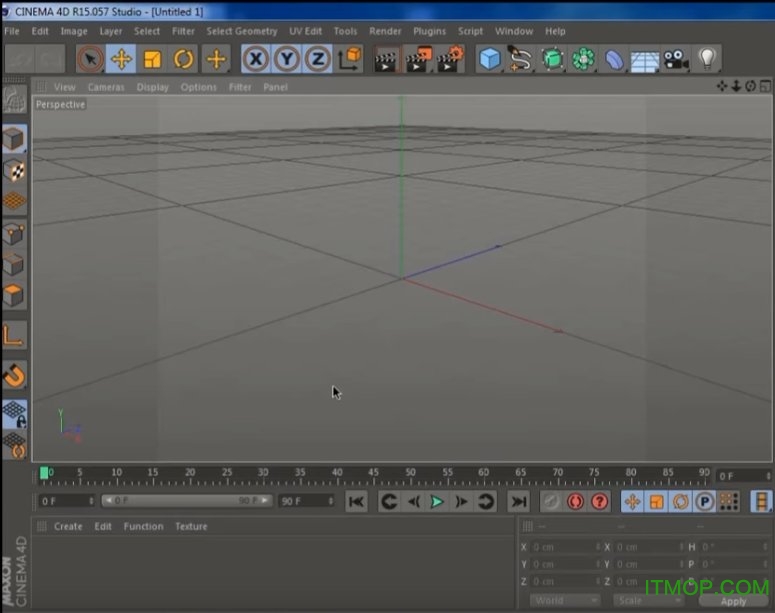Switch to Polygons mode icon
Viewport: 775px width, 613px height.
[14, 295]
